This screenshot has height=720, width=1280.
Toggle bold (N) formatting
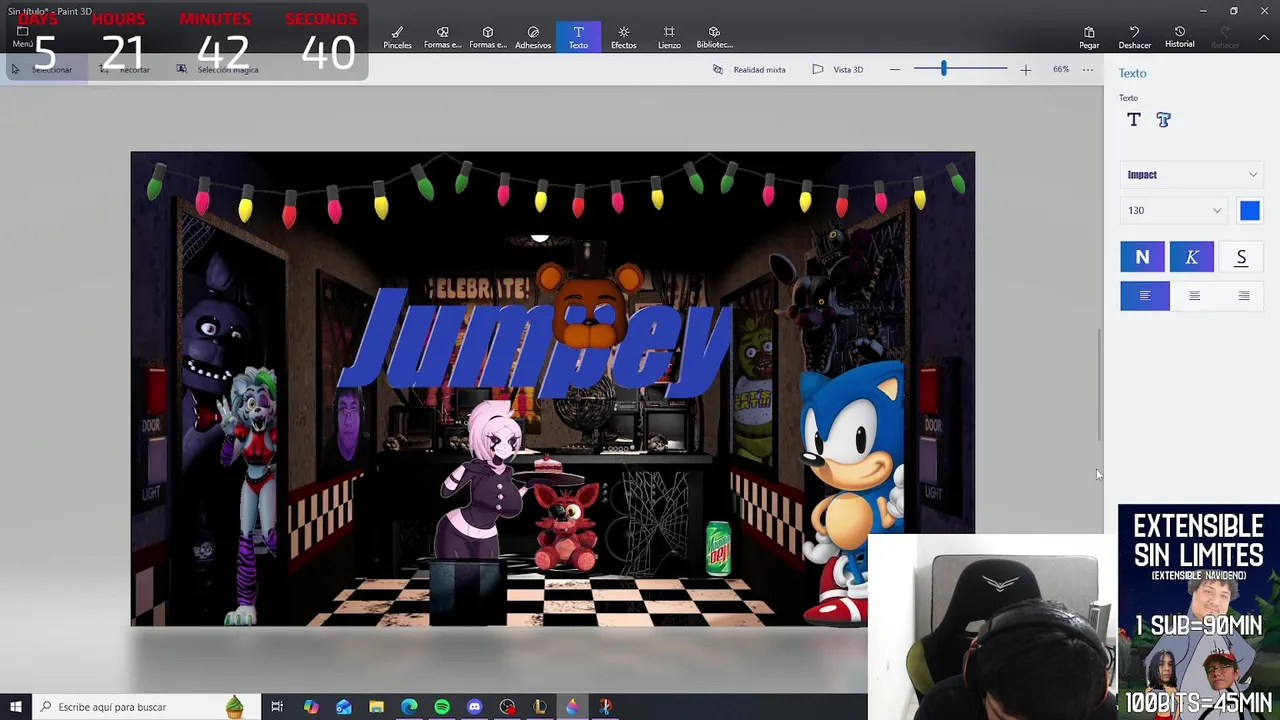(x=1142, y=257)
